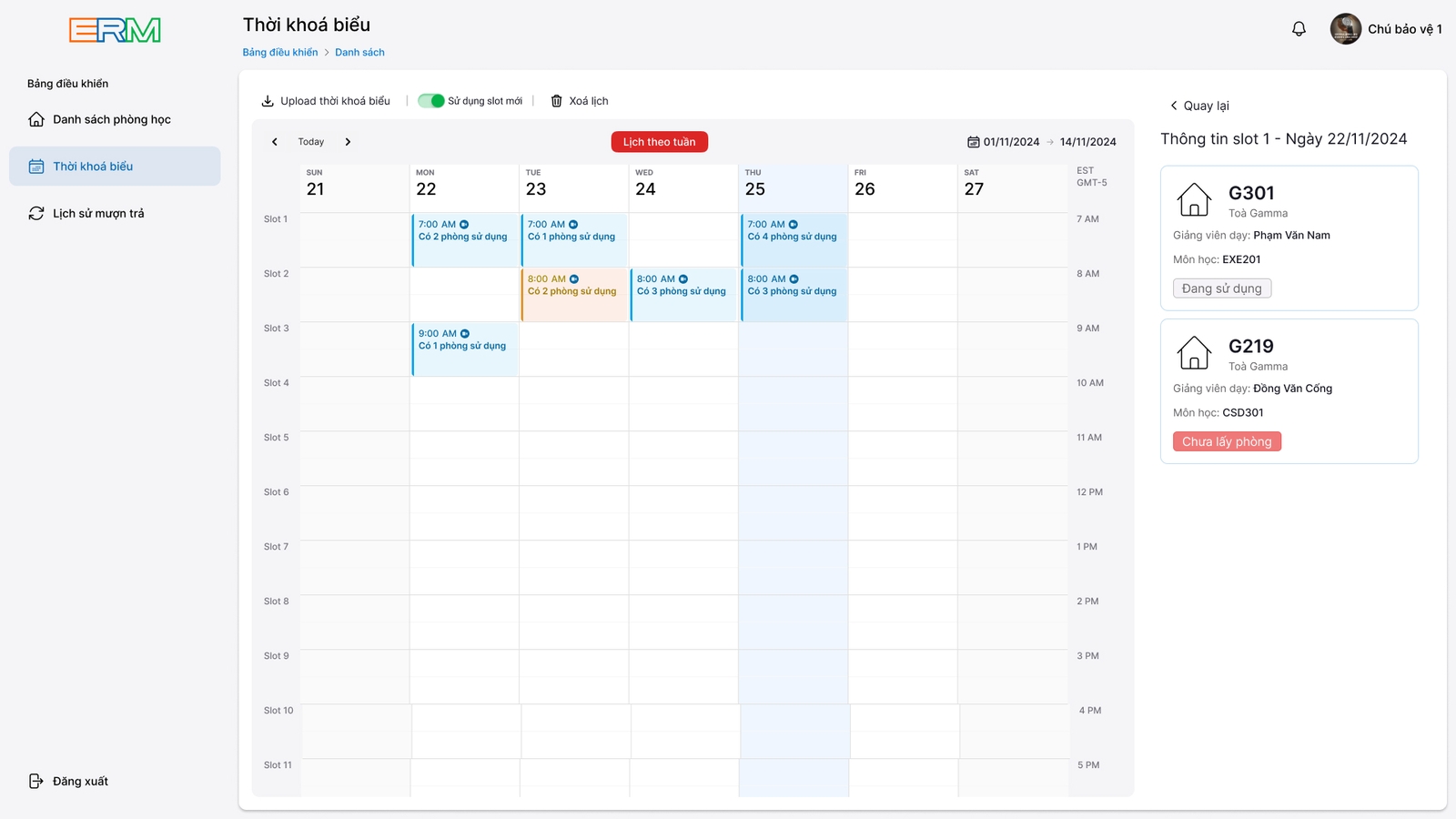Click the ERM logo
The image size is (1456, 819).
point(115,30)
